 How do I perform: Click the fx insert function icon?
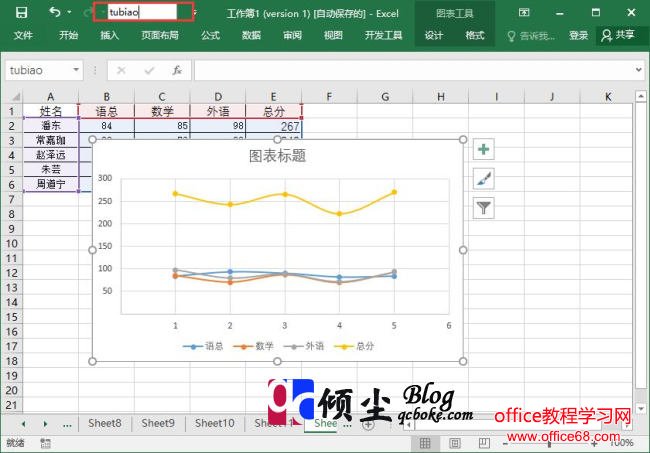177,70
